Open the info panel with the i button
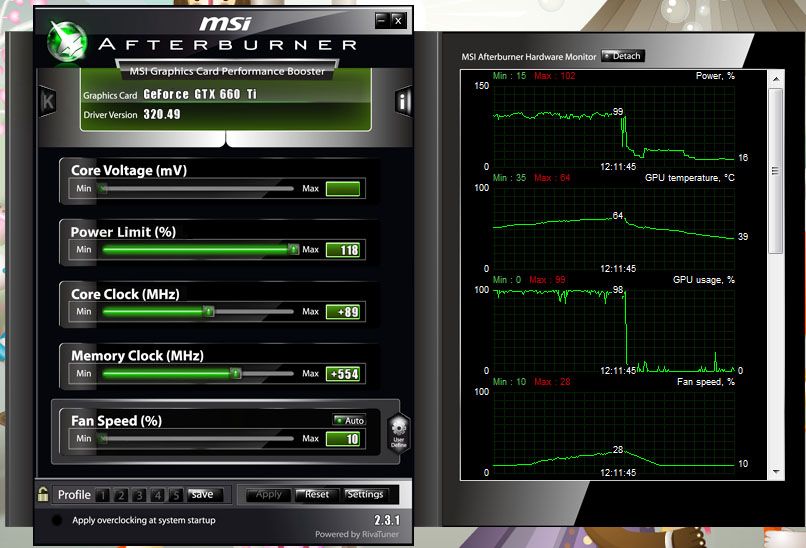 403,101
